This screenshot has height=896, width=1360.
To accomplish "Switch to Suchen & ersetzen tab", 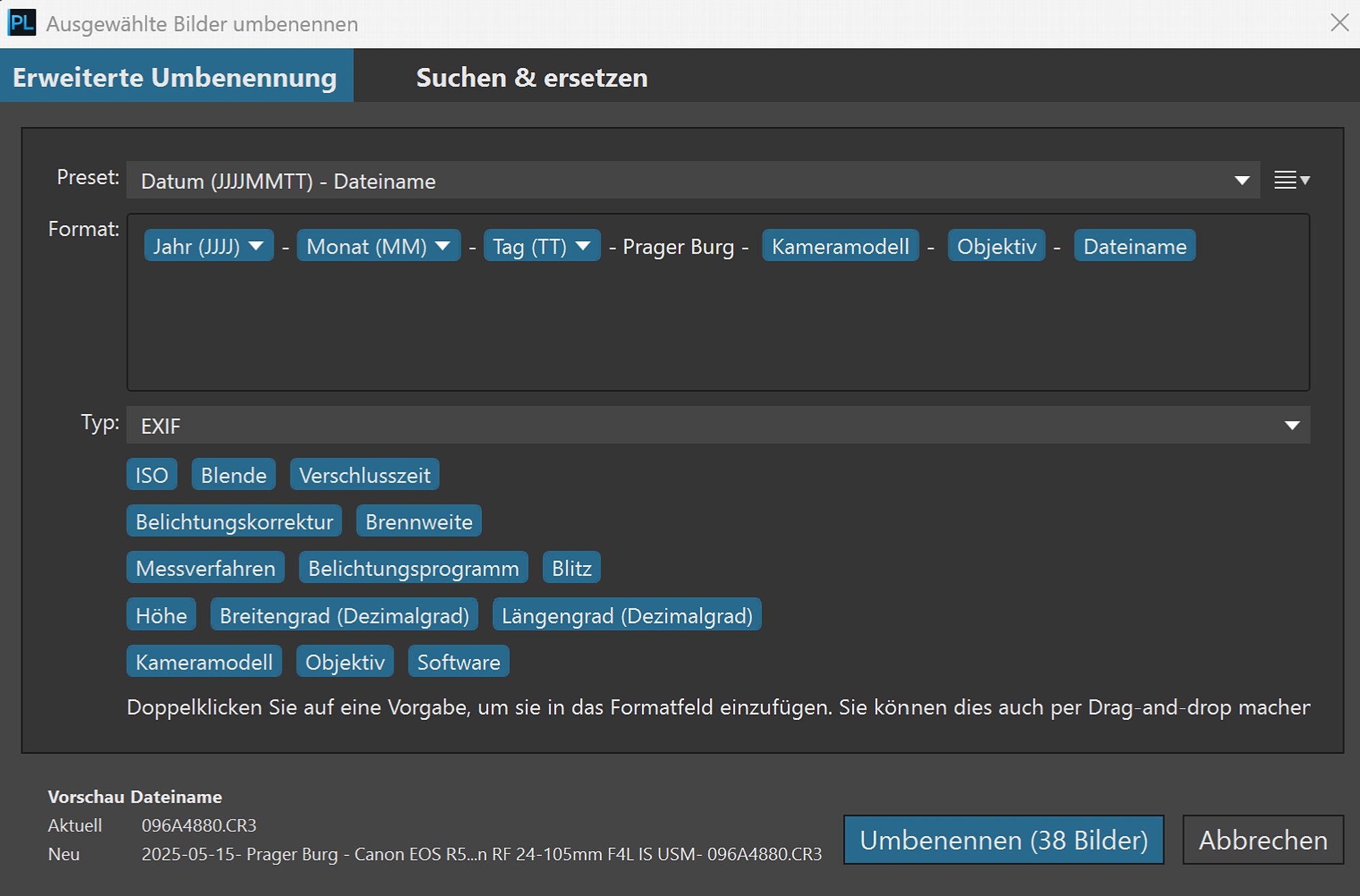I will tap(531, 76).
